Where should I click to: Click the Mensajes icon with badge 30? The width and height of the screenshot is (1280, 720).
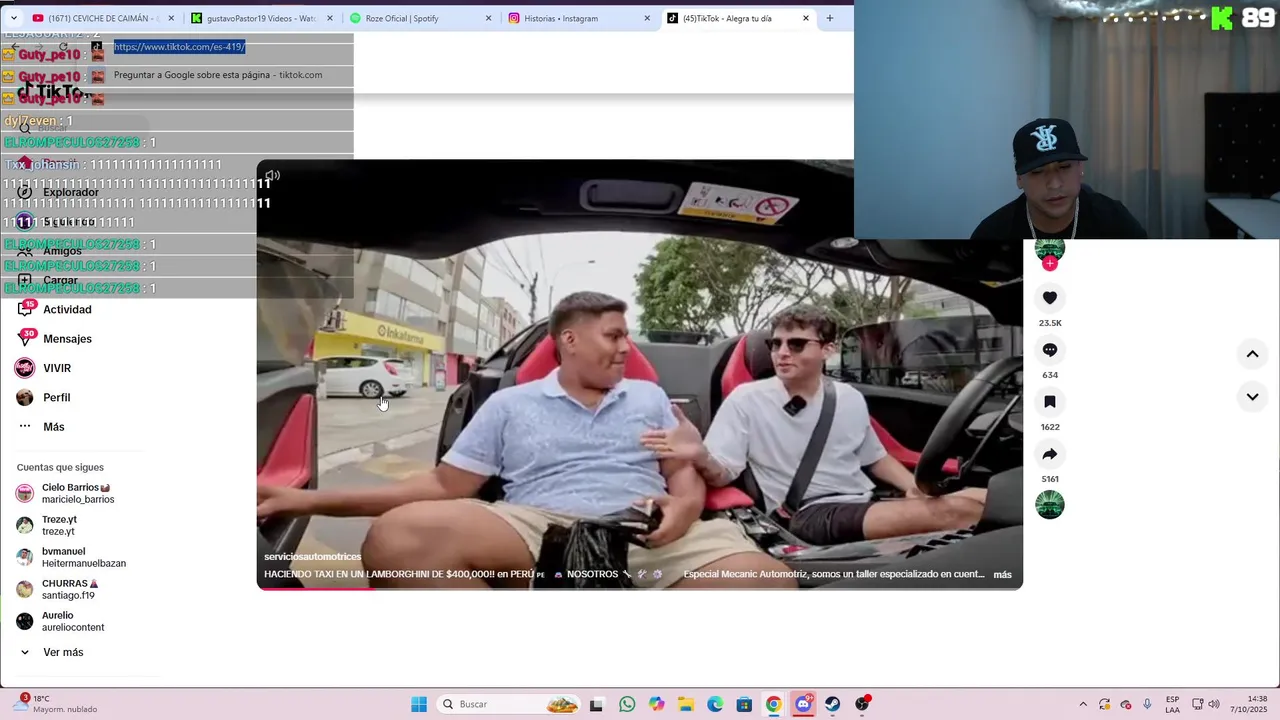[25, 338]
